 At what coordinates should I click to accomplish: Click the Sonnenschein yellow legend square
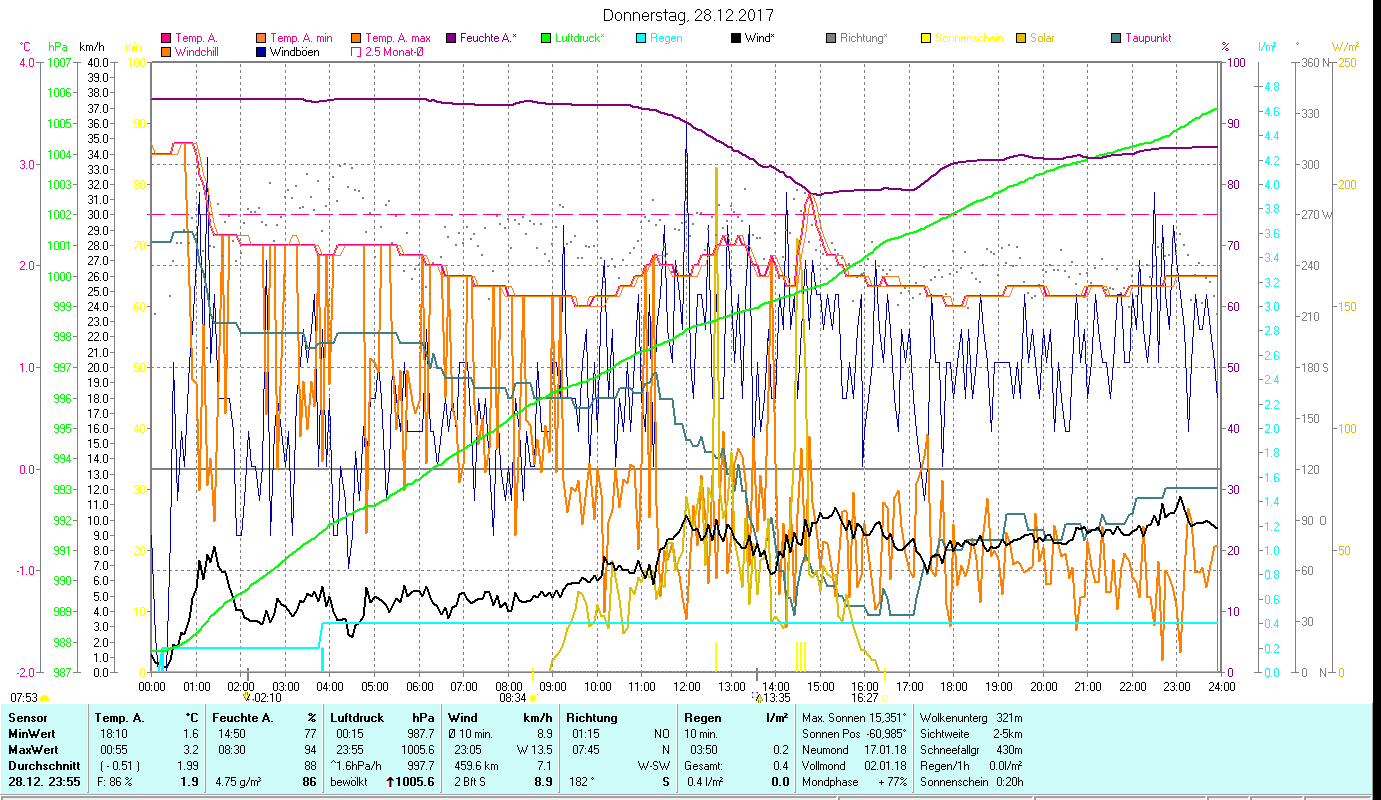pyautogui.click(x=926, y=38)
